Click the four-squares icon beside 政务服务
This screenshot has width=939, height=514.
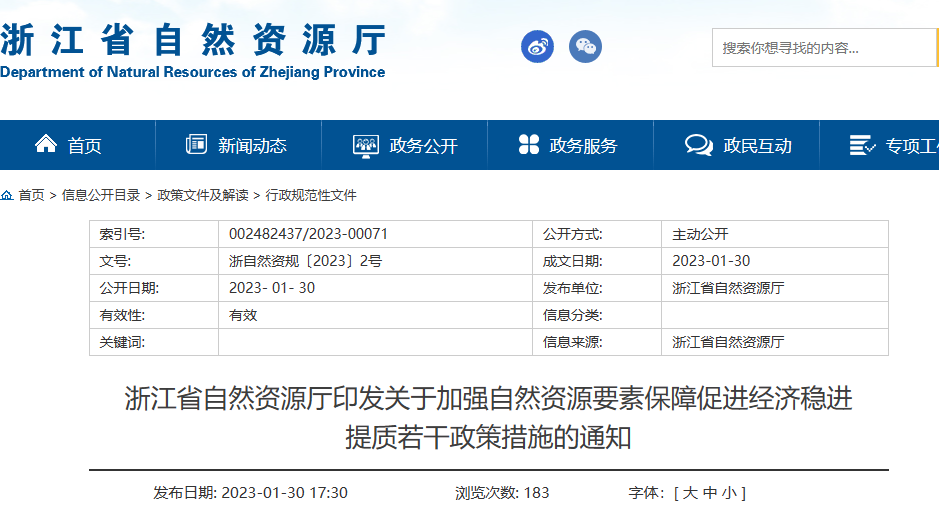click(529, 145)
